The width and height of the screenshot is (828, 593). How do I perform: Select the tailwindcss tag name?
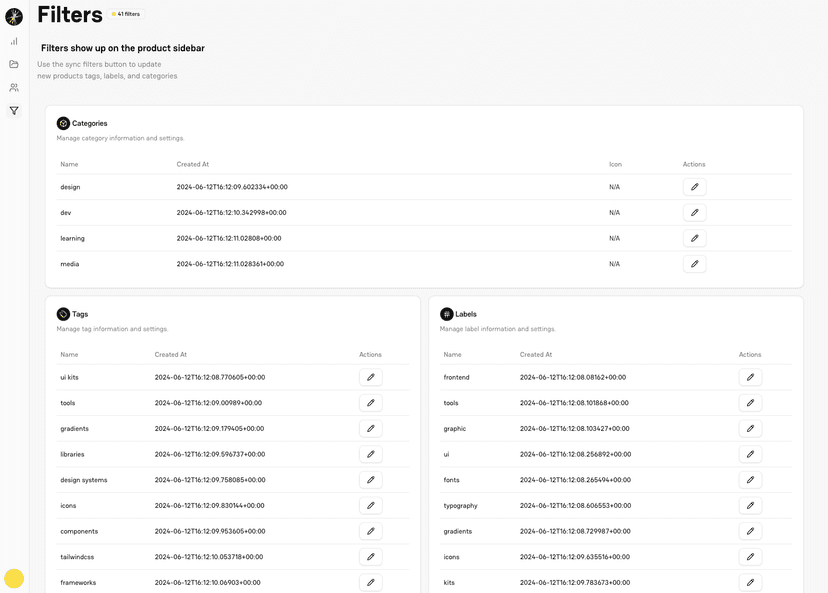point(77,557)
